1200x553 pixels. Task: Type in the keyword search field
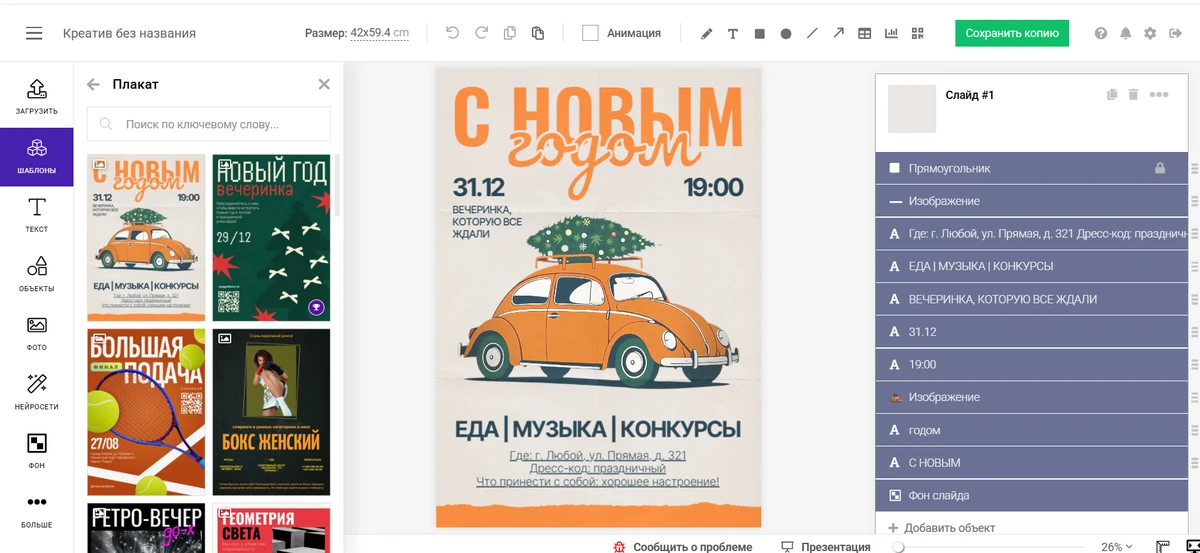tap(220, 125)
